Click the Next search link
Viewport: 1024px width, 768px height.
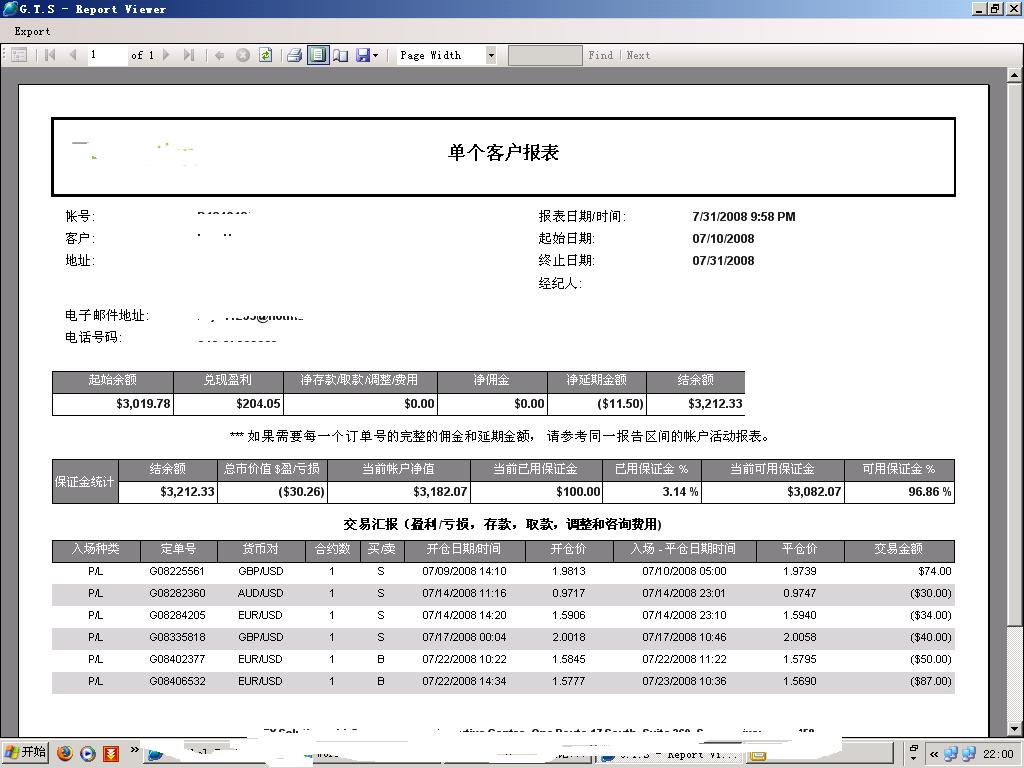pos(638,56)
